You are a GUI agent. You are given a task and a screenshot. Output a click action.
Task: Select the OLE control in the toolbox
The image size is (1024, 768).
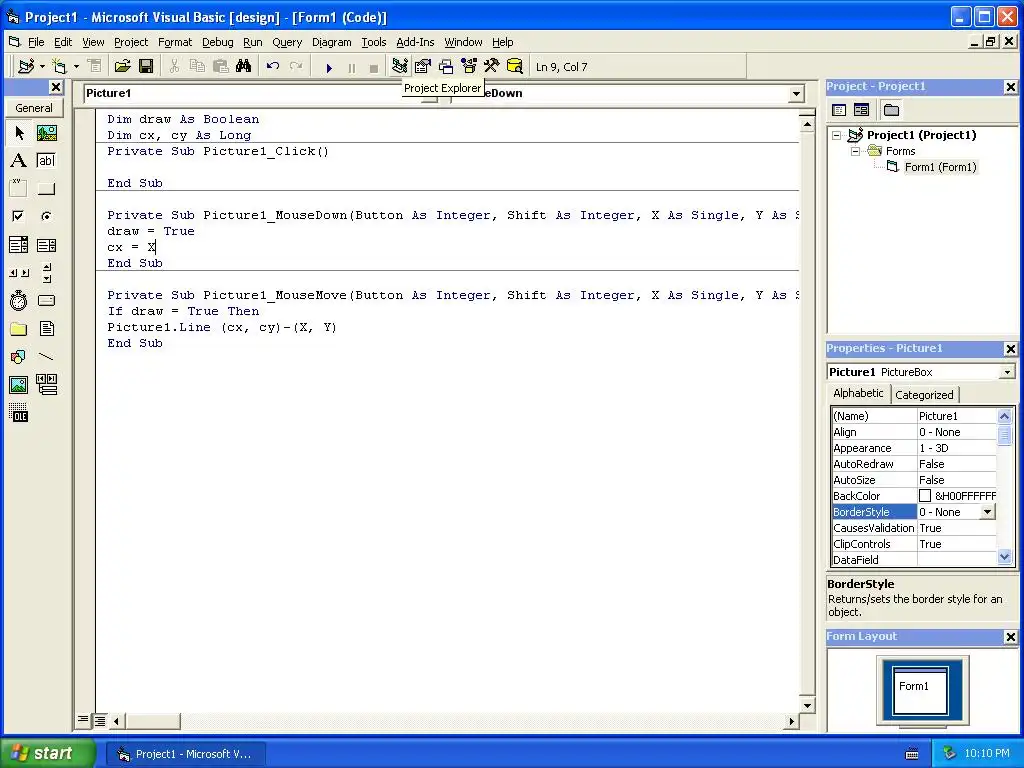pos(19,413)
